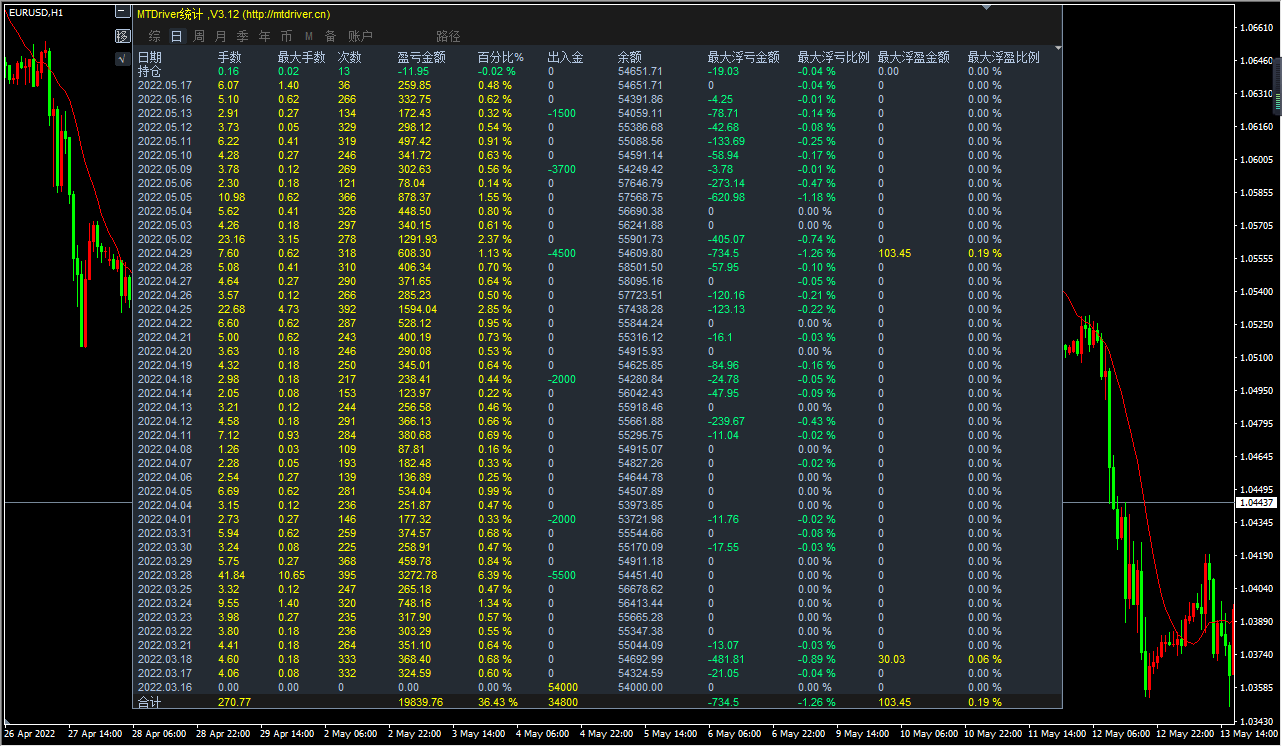Click the 路径 path button
Viewport: 1282px width, 747px height.
pyautogui.click(x=448, y=36)
